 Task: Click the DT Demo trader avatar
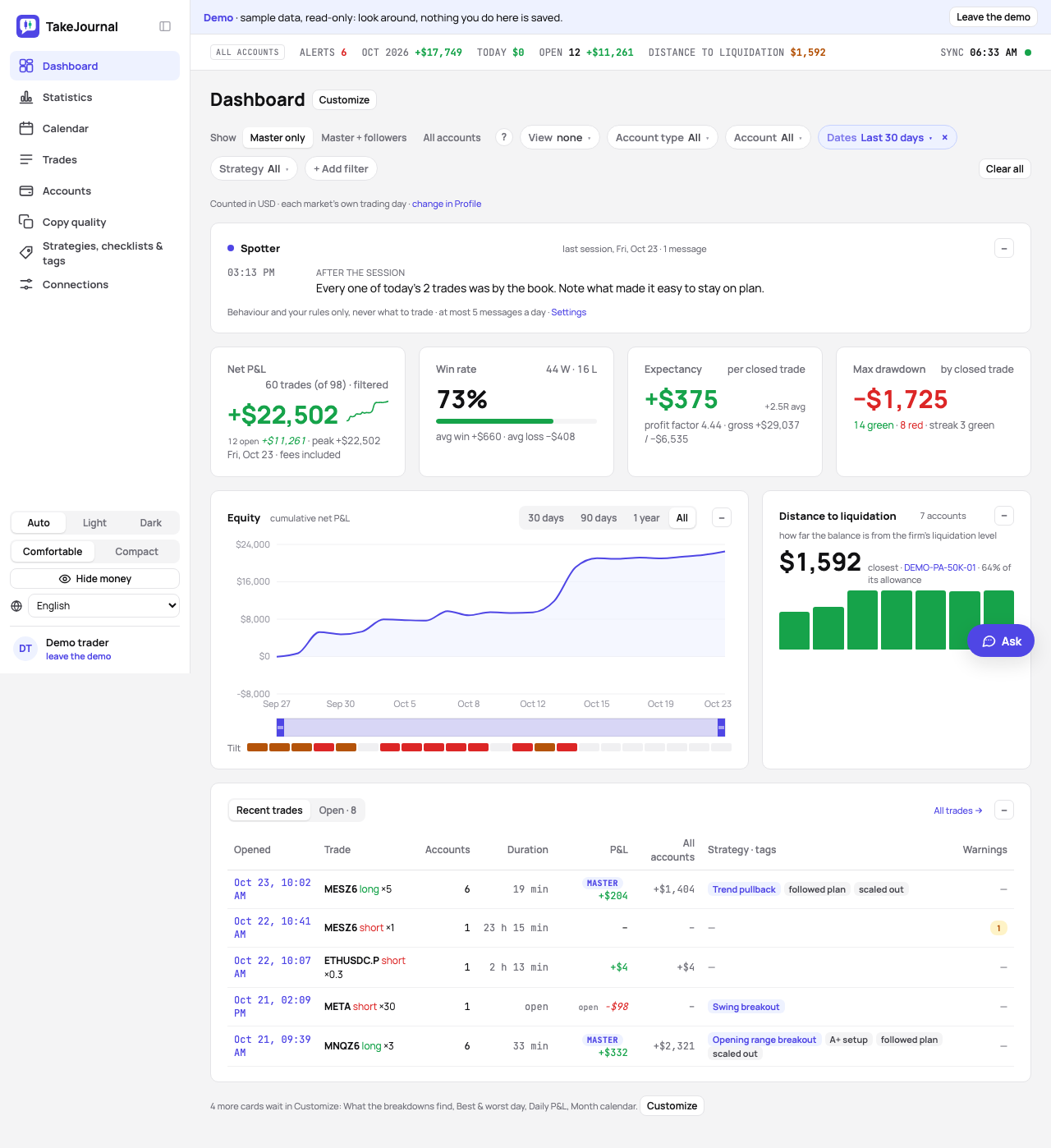pyautogui.click(x=25, y=649)
